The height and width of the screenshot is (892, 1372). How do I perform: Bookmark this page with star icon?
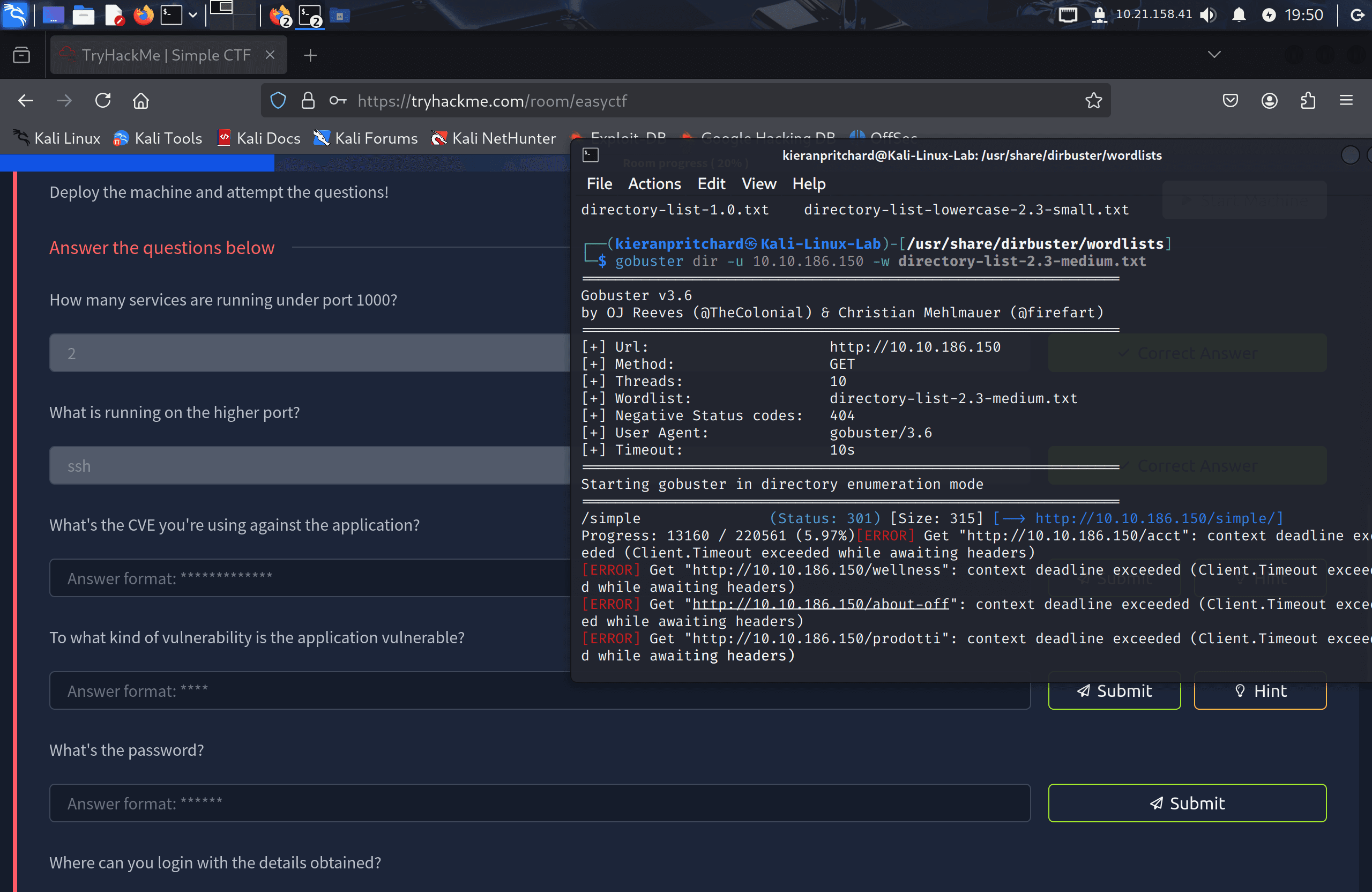(1093, 101)
